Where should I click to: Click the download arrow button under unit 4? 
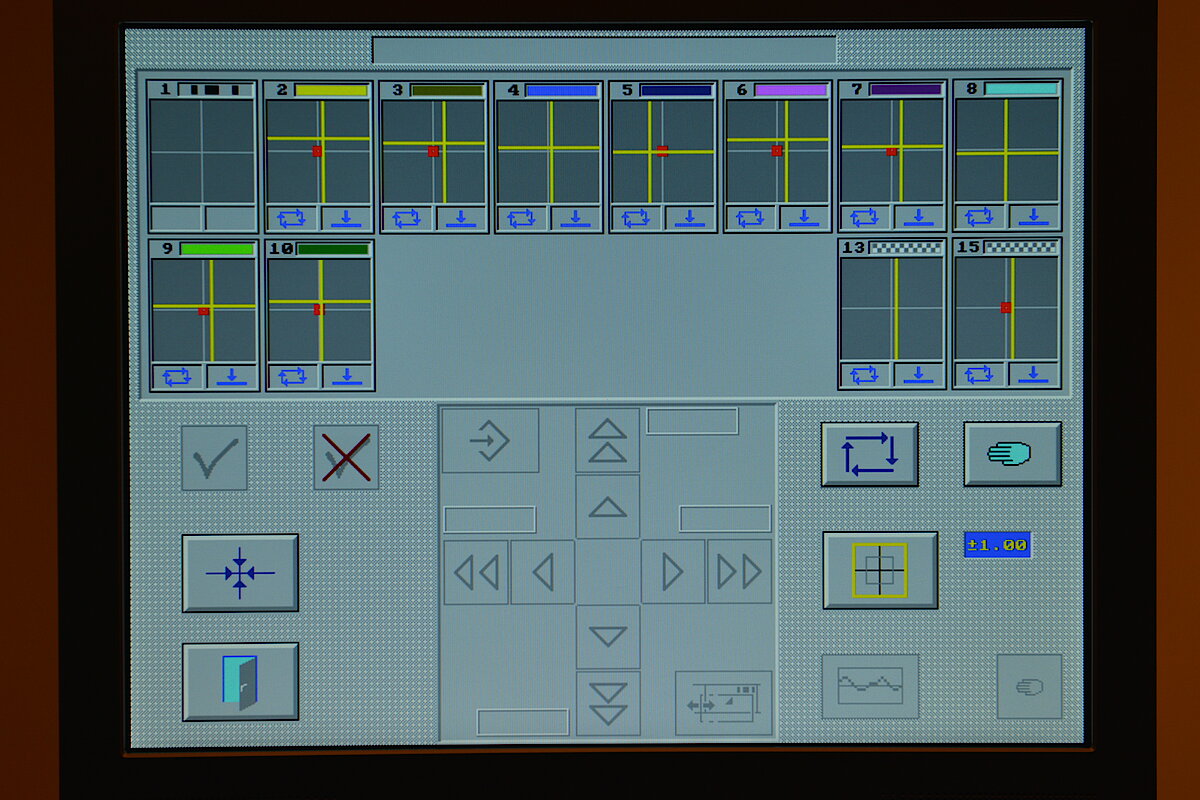(x=576, y=218)
